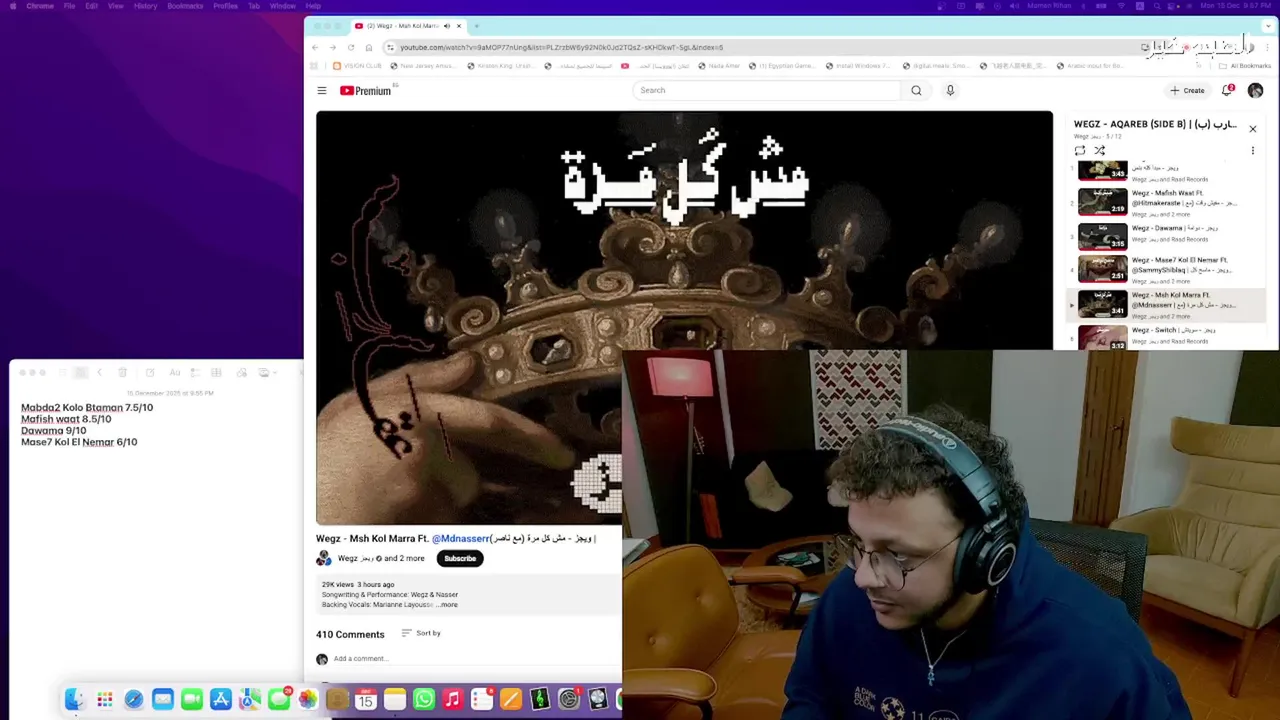Open the Window menu
The height and width of the screenshot is (720, 1280).
[283, 6]
